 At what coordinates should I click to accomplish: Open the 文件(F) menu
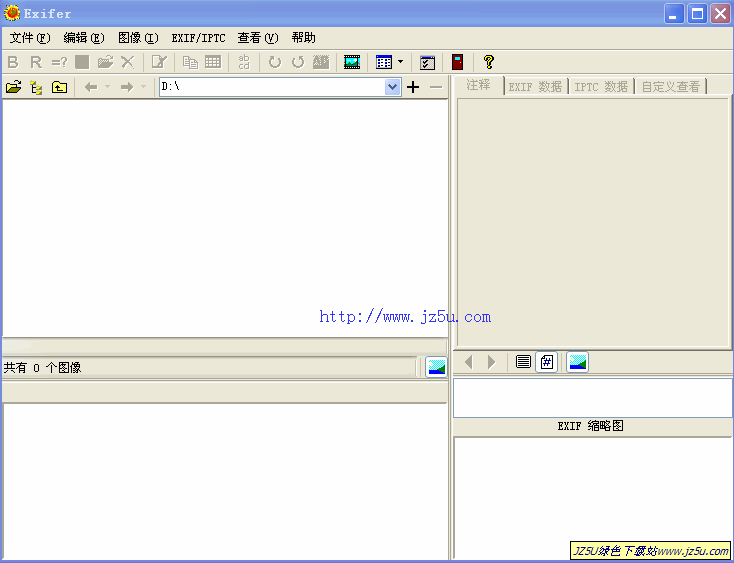pos(30,38)
